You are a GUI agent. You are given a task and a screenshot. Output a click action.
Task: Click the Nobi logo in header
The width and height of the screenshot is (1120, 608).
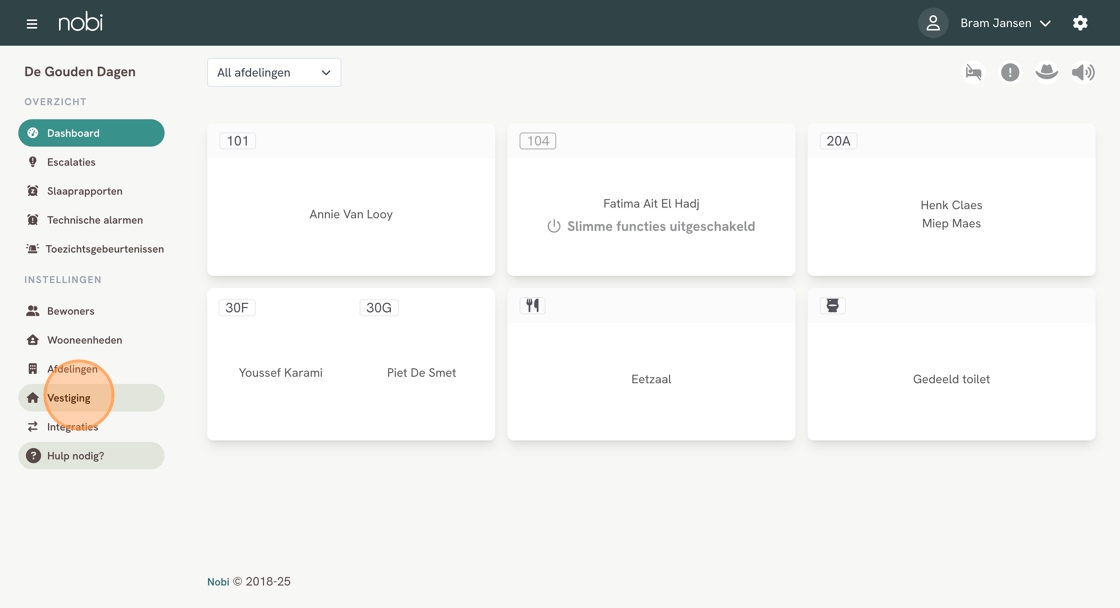click(80, 22)
